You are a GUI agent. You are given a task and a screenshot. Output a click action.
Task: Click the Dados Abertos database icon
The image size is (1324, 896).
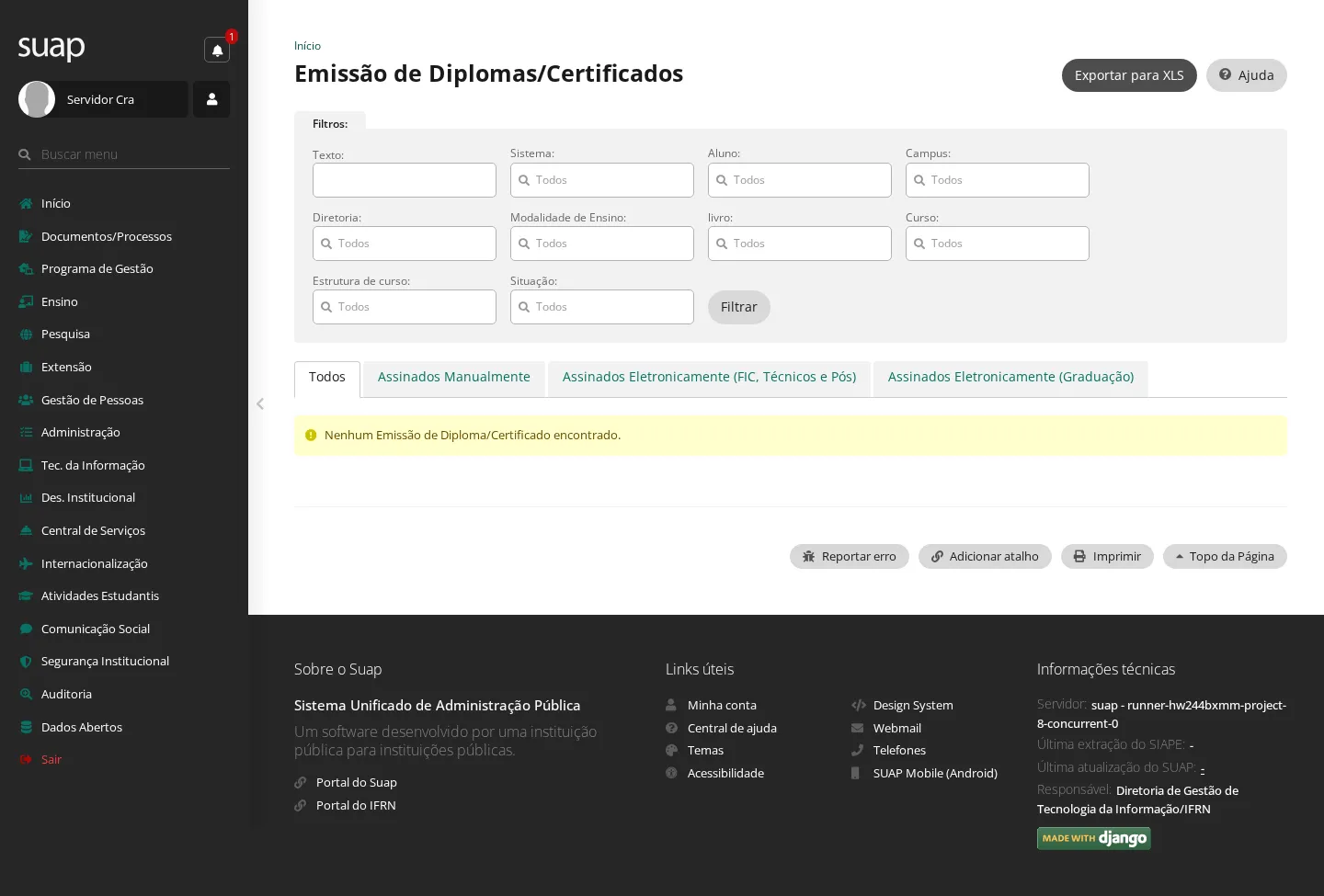pyautogui.click(x=26, y=727)
